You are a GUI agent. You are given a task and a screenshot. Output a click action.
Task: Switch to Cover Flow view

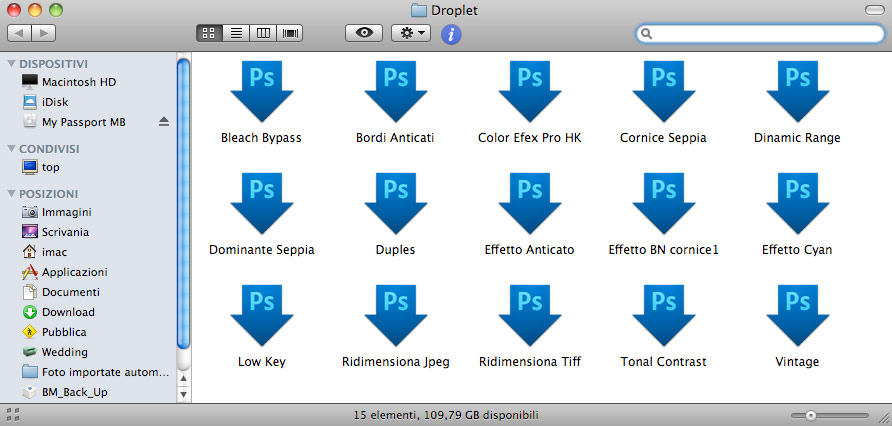pyautogui.click(x=291, y=33)
